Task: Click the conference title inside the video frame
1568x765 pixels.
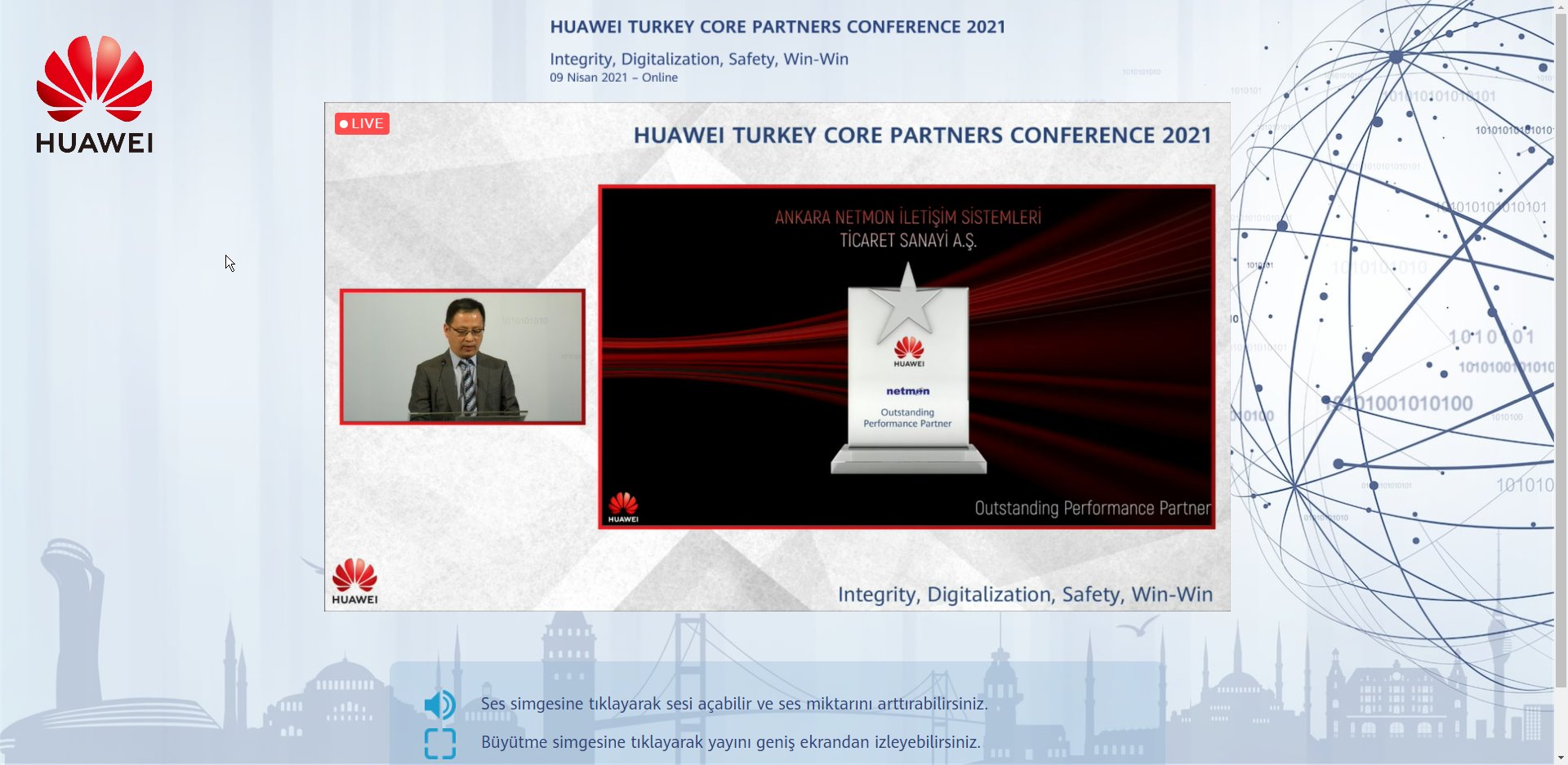Action: pyautogui.click(x=923, y=136)
